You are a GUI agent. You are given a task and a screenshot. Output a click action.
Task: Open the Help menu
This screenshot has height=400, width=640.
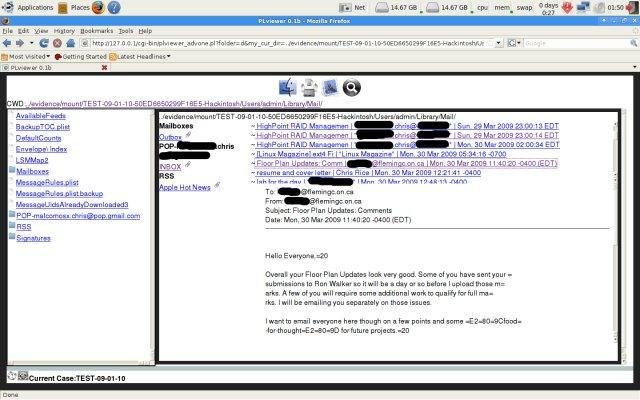pos(145,31)
